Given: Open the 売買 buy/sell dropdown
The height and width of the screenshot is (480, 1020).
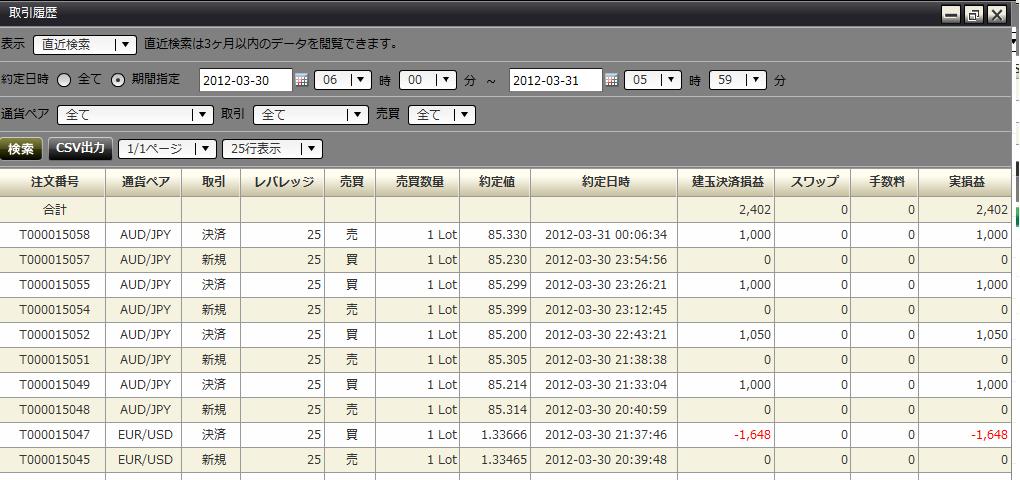Looking at the screenshot, I should (442, 115).
